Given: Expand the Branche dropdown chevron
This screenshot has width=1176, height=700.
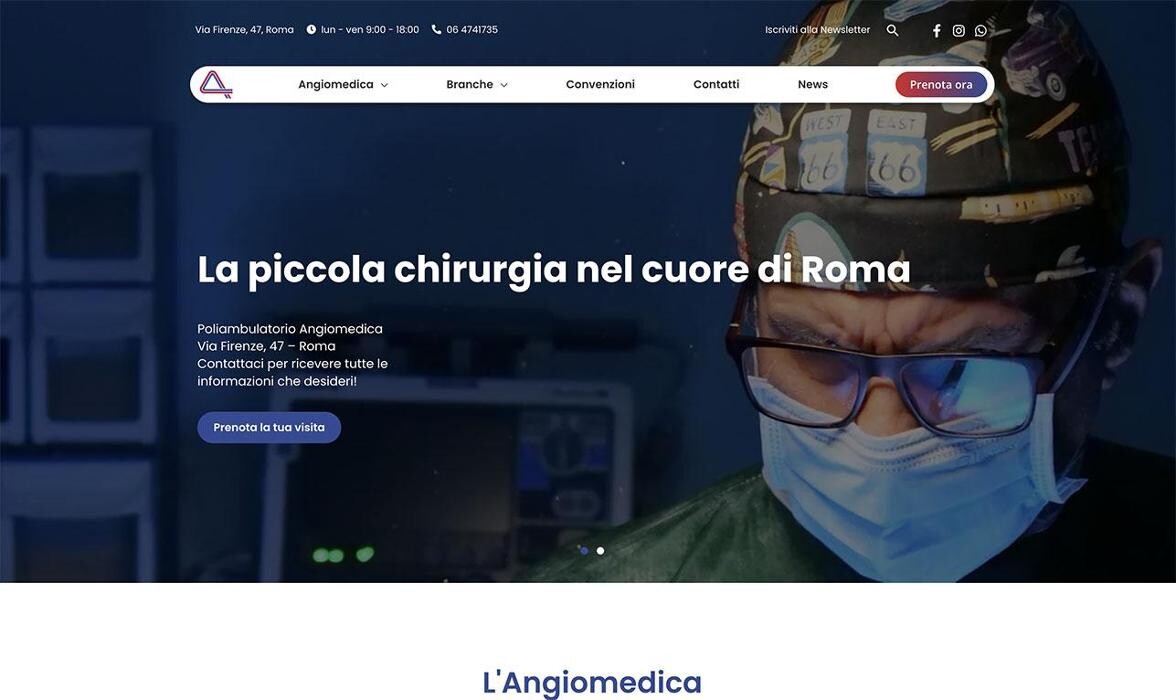Looking at the screenshot, I should pos(504,85).
